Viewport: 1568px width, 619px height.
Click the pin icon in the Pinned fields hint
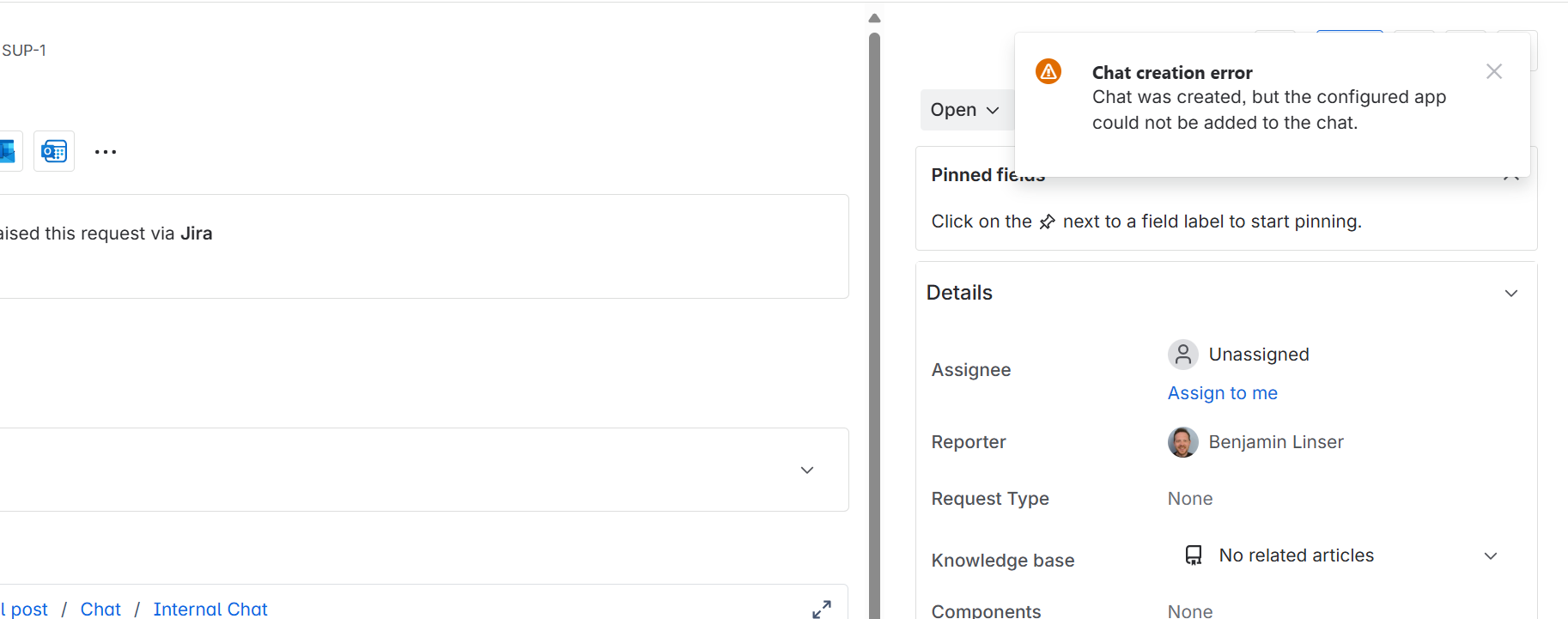[x=1047, y=222]
